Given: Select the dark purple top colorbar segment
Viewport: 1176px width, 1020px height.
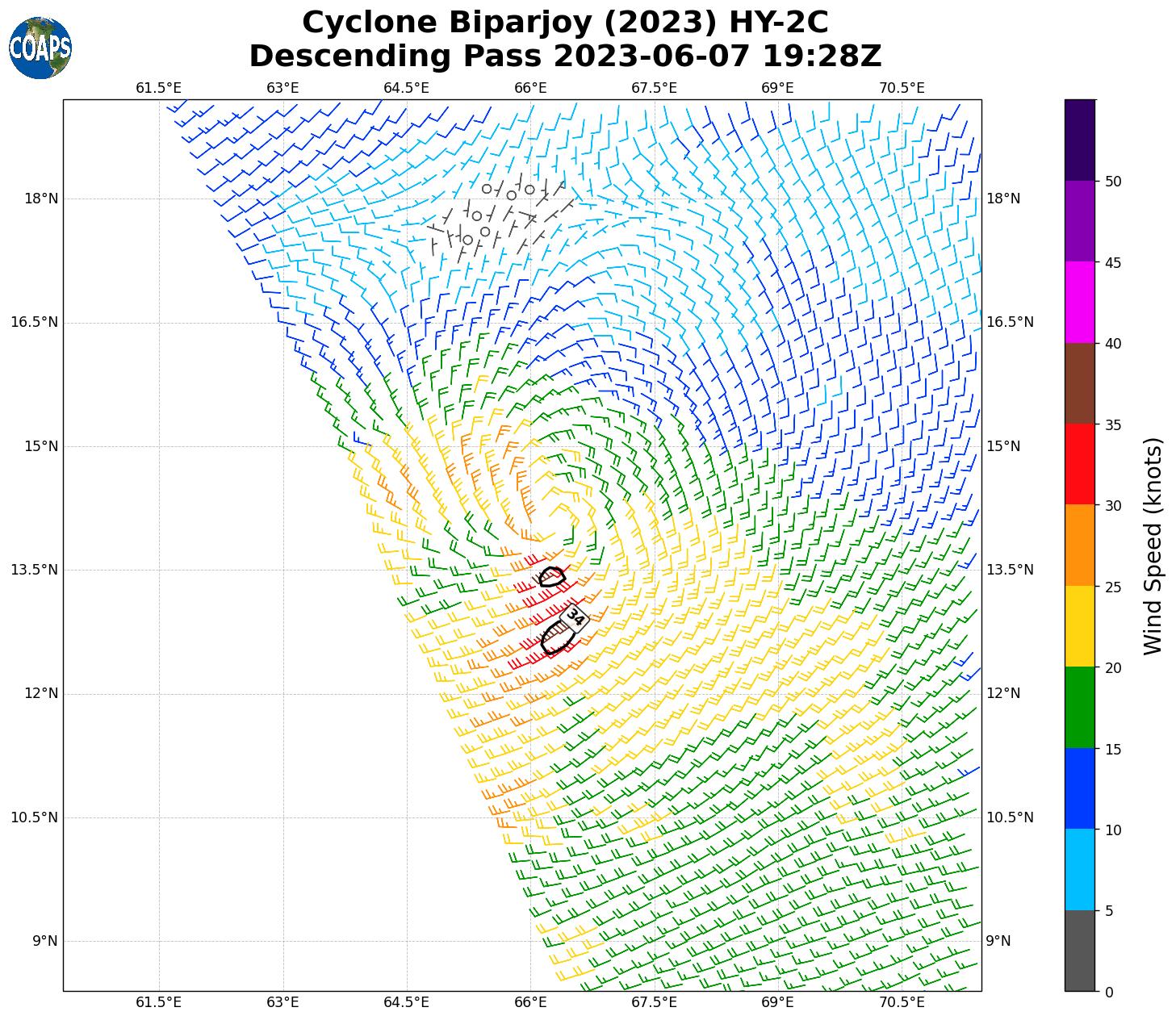Looking at the screenshot, I should 1080,140.
